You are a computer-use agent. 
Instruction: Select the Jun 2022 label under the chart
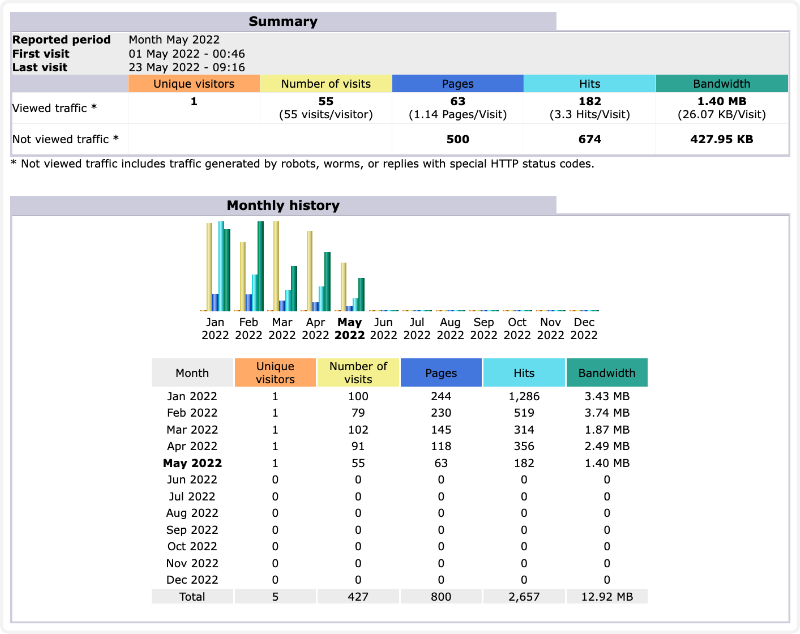[383, 329]
